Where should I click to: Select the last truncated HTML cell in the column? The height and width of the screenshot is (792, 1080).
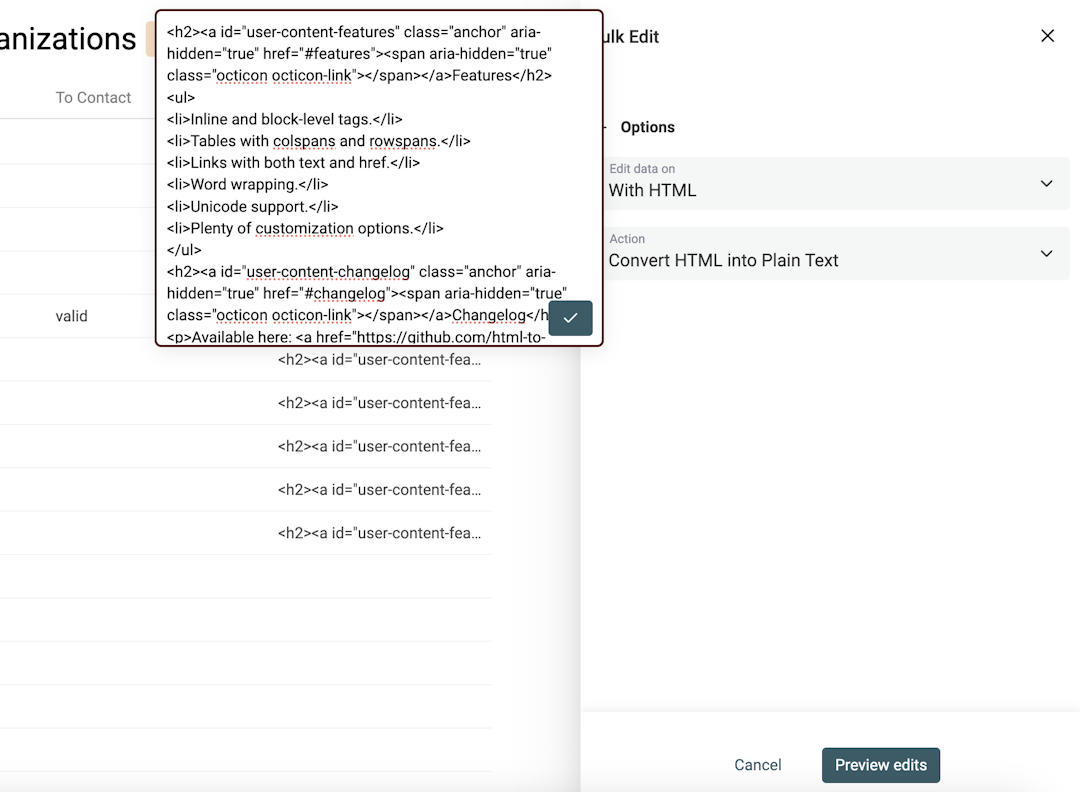(x=380, y=532)
